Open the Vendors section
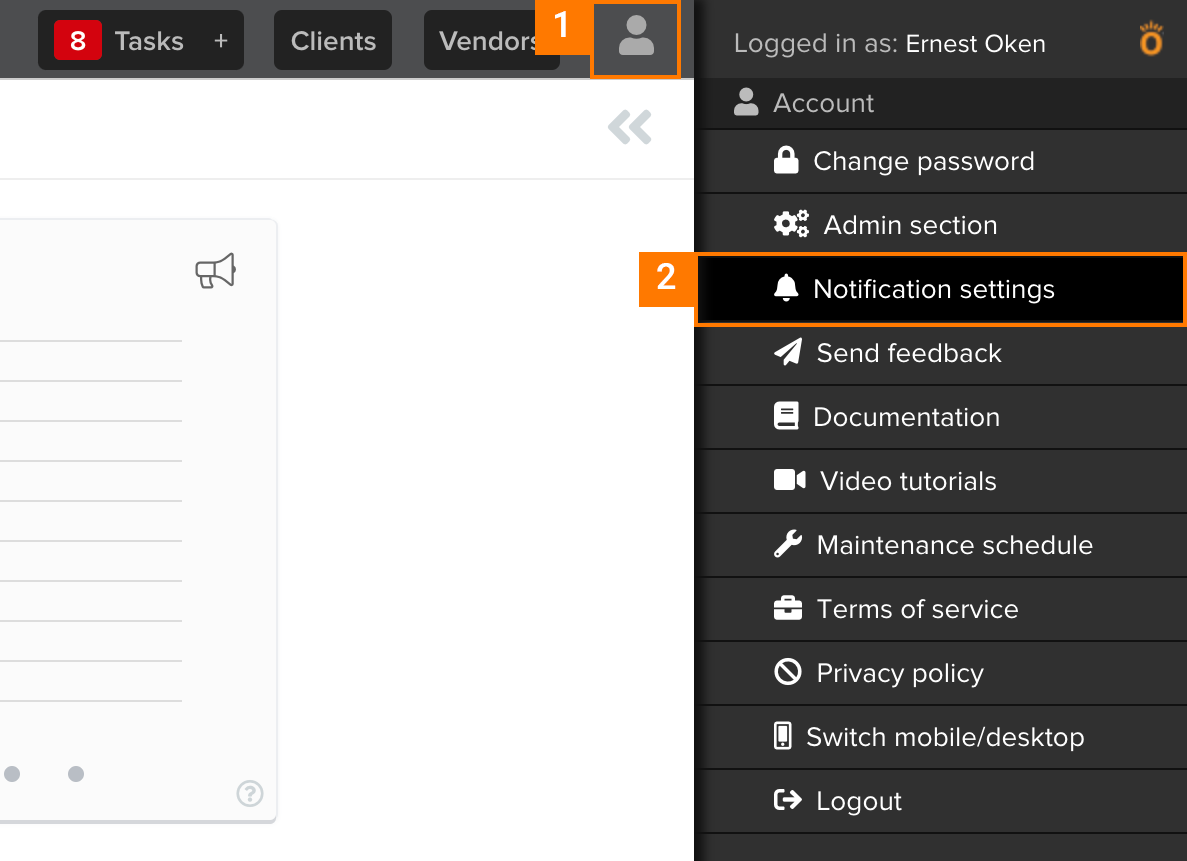1187x861 pixels. point(491,40)
